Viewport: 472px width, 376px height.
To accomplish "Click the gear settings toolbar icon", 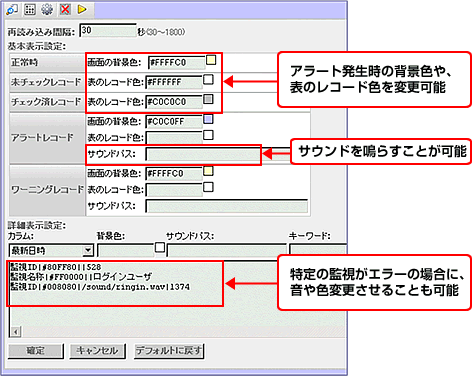I will (x=47, y=9).
